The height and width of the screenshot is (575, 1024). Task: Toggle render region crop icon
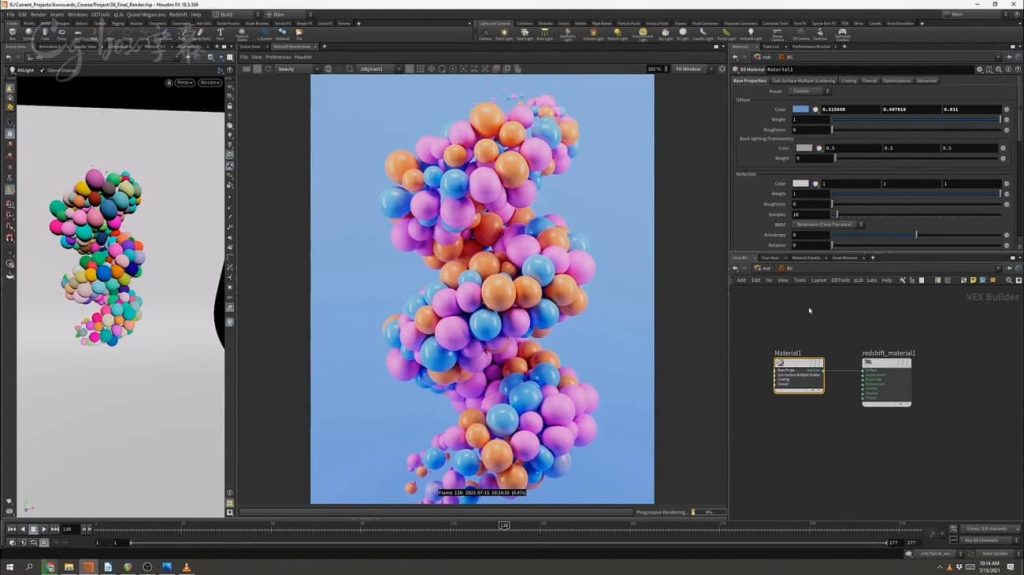point(349,69)
